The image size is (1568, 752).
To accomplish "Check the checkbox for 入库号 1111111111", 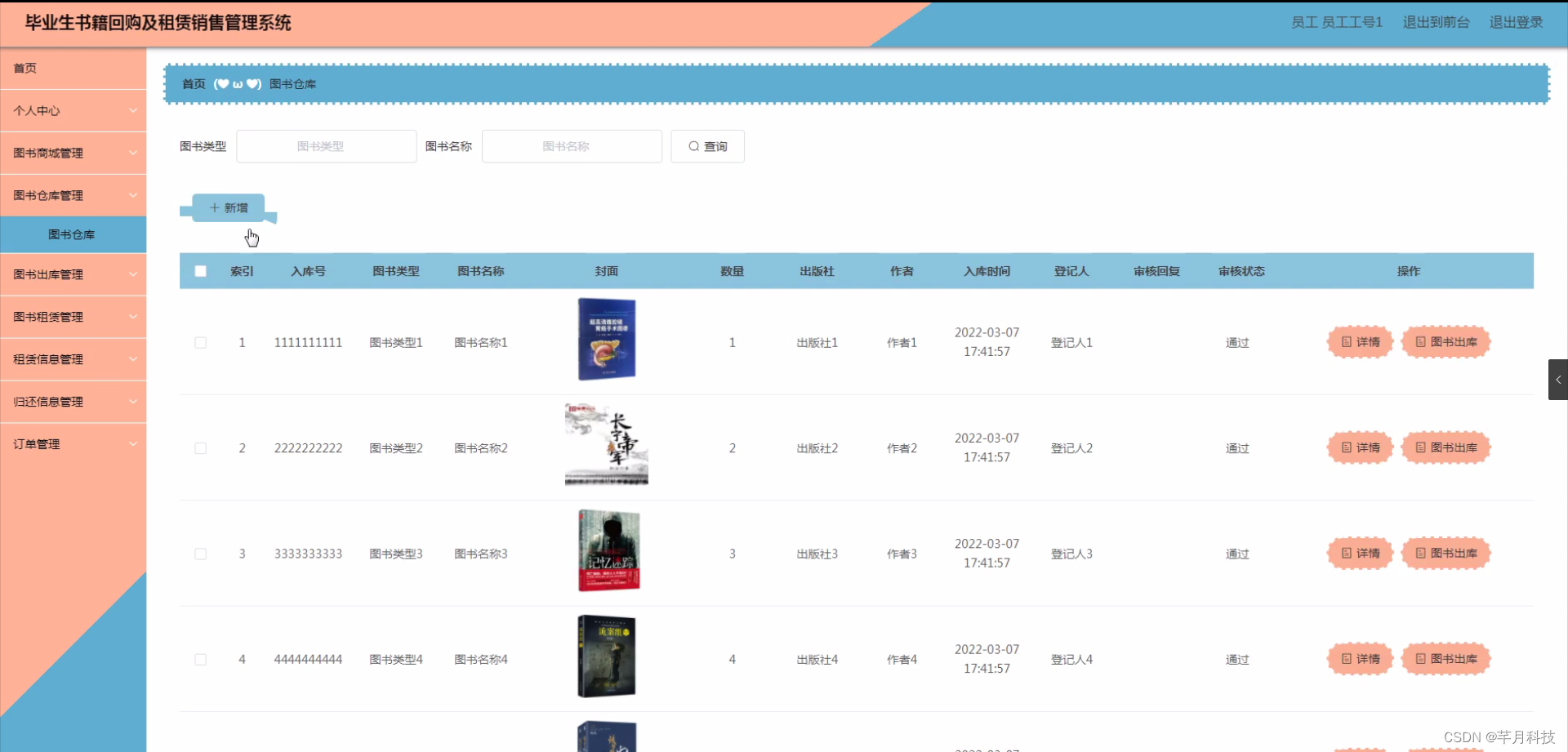I will (x=200, y=342).
